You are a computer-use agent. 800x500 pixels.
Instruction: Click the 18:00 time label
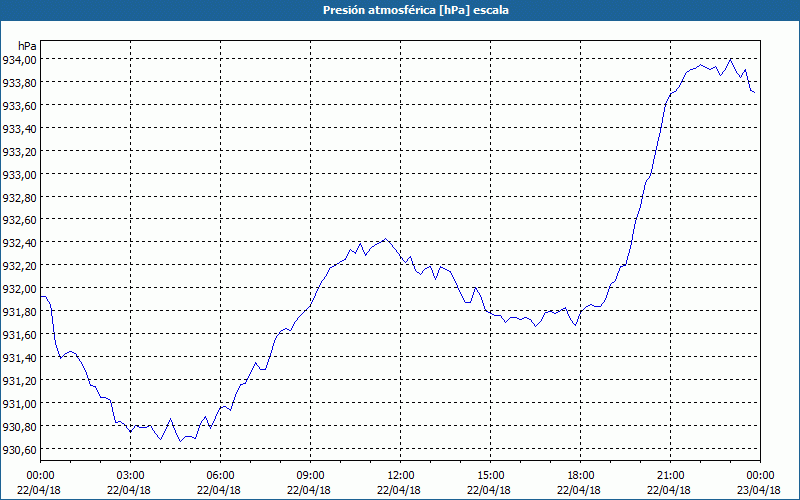[x=581, y=476]
